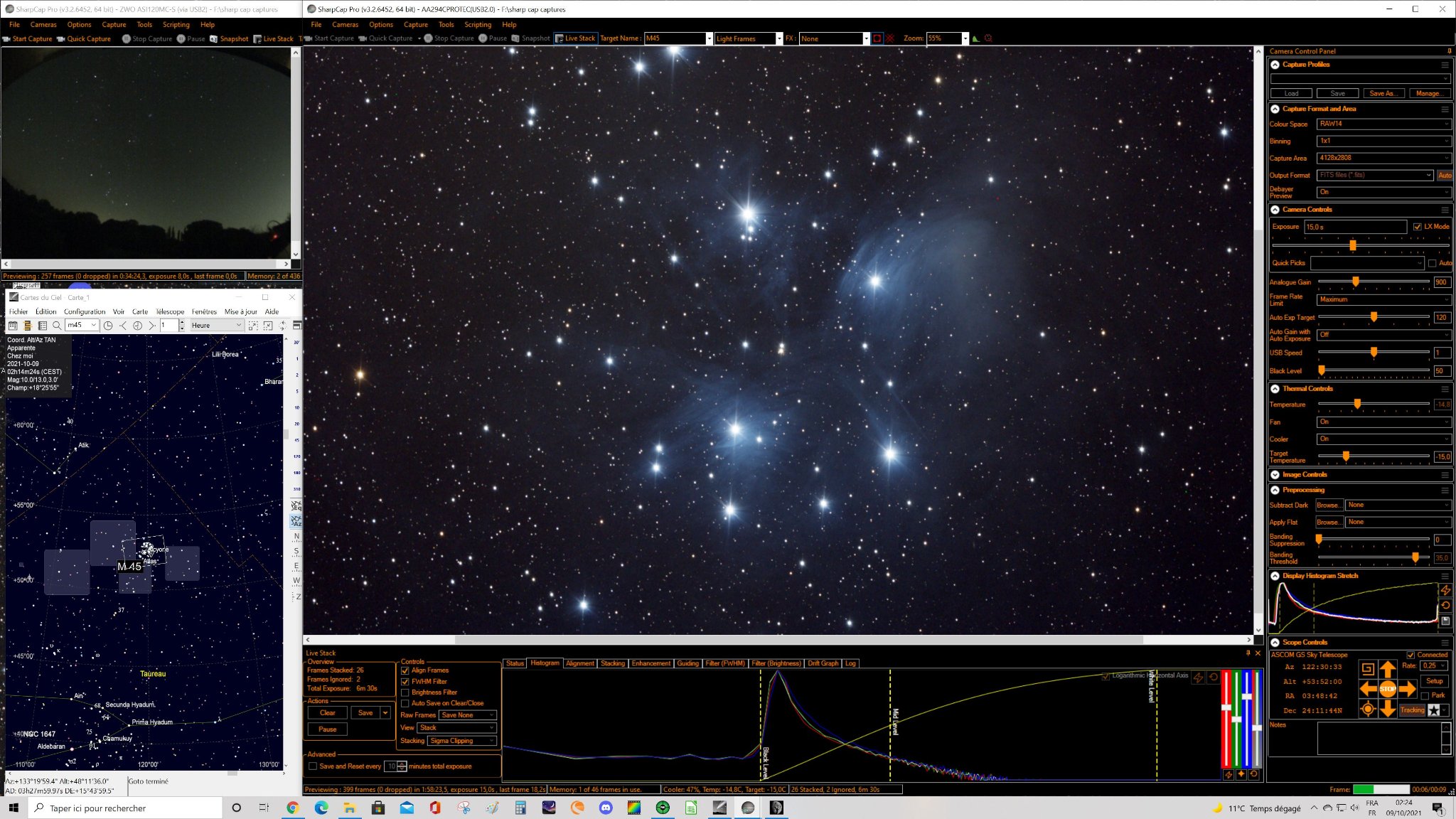This screenshot has height=819, width=1456.
Task: Expand the Image Controls section
Action: (1275, 475)
